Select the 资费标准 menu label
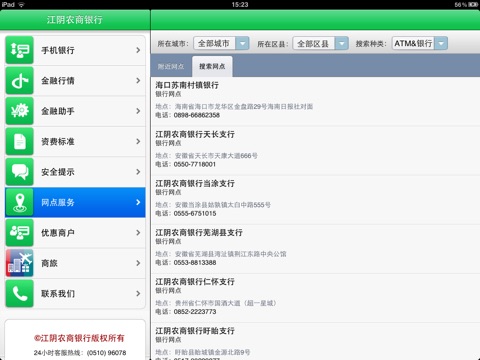Image resolution: width=480 pixels, height=360 pixels. tap(58, 141)
